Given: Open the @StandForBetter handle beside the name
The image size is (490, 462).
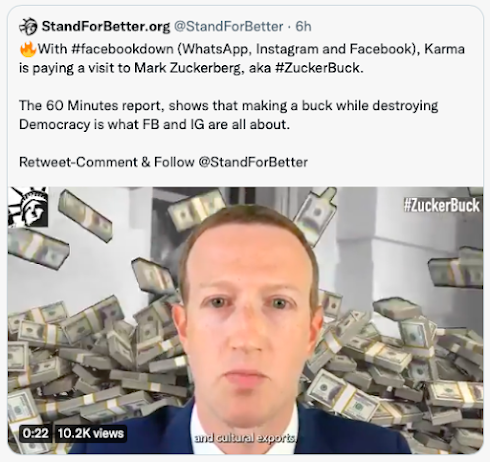Looking at the screenshot, I should click(229, 26).
